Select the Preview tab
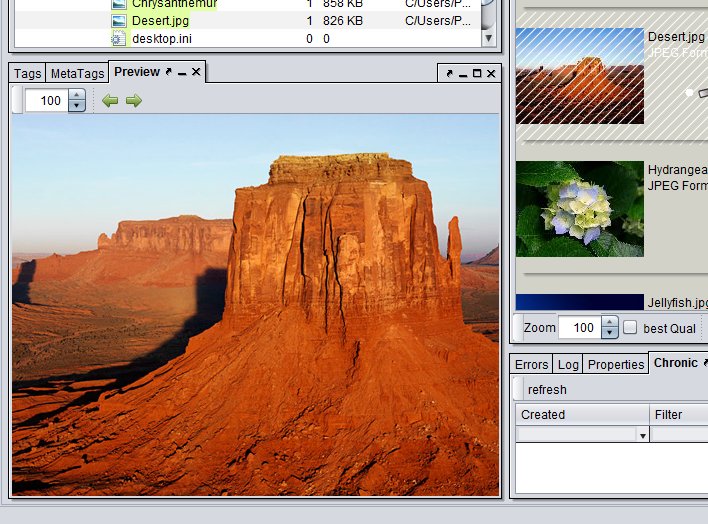The width and height of the screenshot is (708, 524). point(137,72)
